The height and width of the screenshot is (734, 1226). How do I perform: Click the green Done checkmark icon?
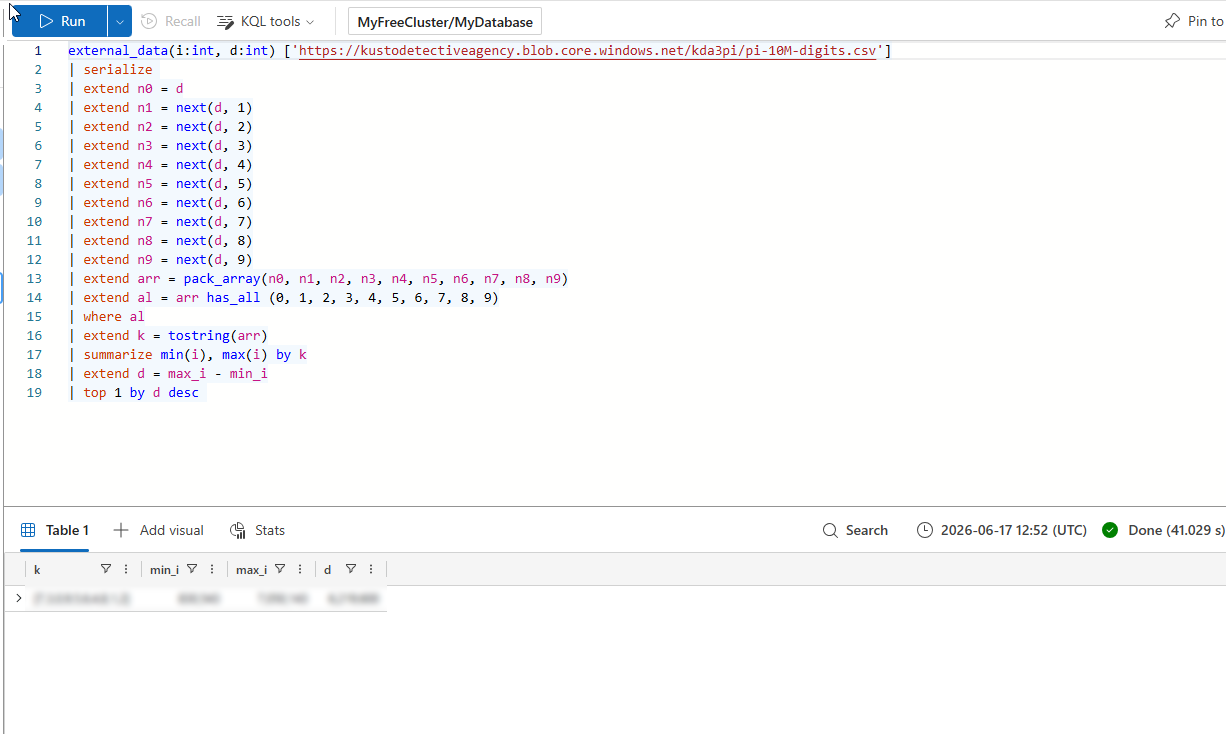click(1110, 530)
